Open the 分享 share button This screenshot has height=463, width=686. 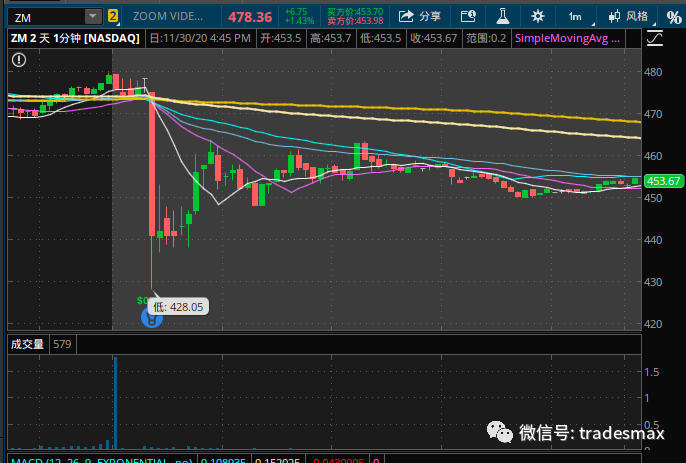pos(420,17)
